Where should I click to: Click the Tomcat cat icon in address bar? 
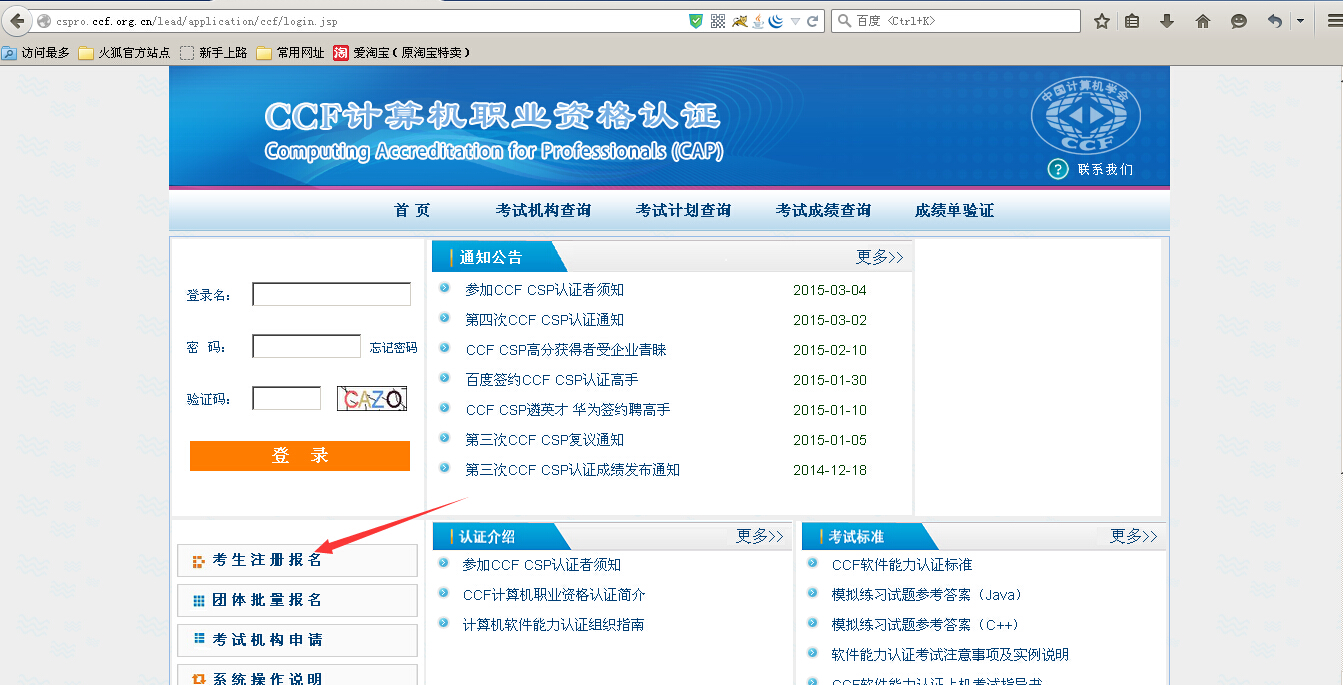740,21
